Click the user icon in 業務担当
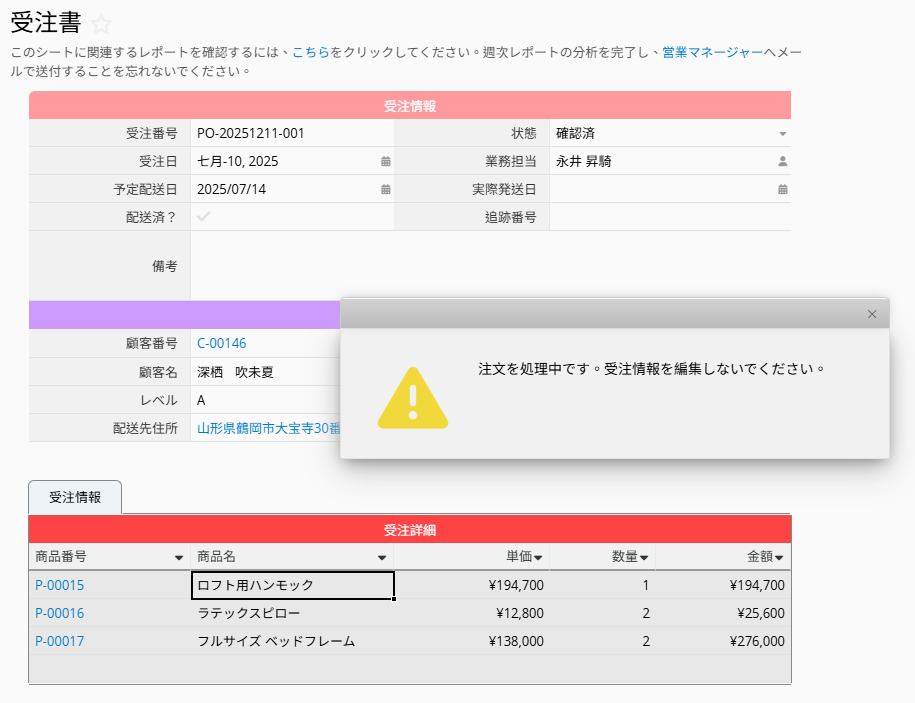915x703 pixels. tap(782, 161)
